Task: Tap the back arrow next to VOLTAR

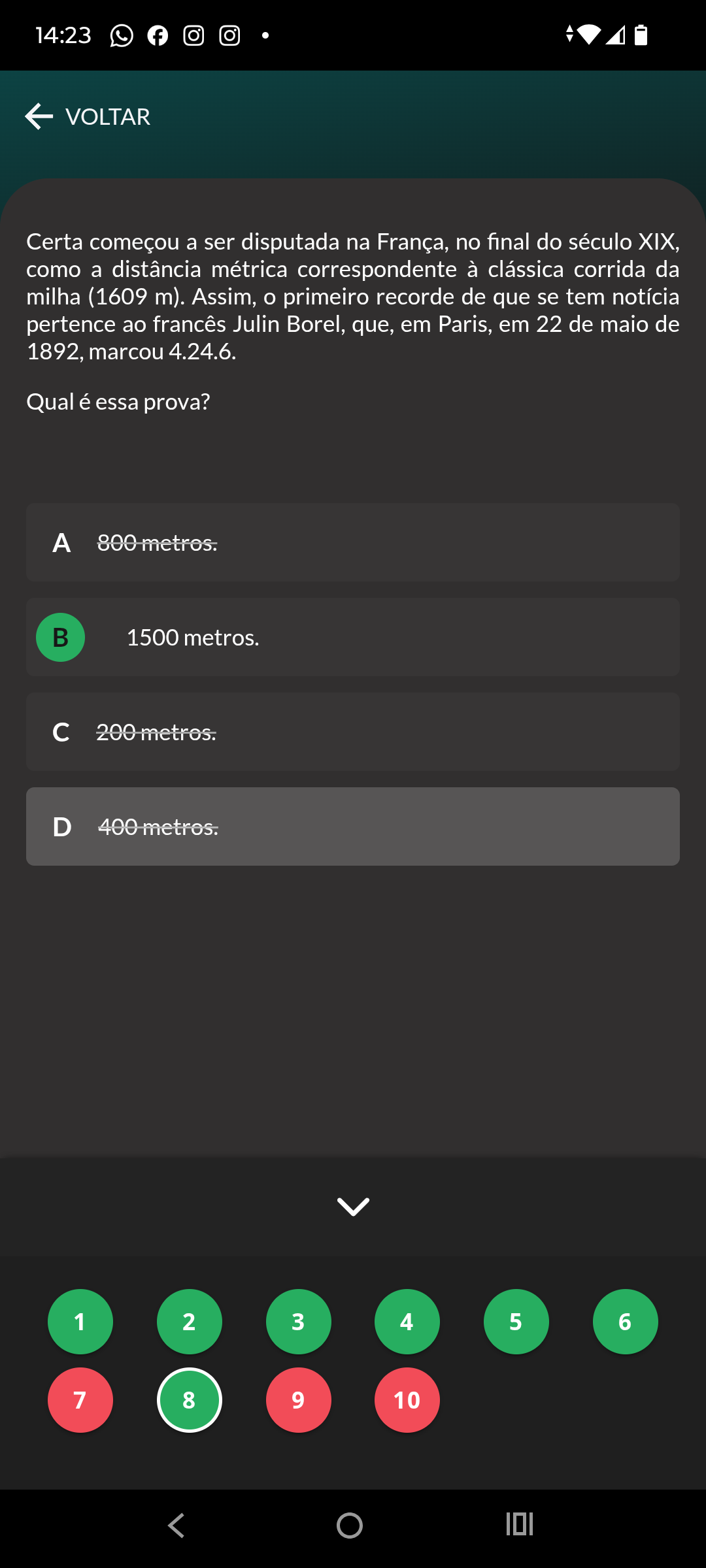Action: pos(39,117)
